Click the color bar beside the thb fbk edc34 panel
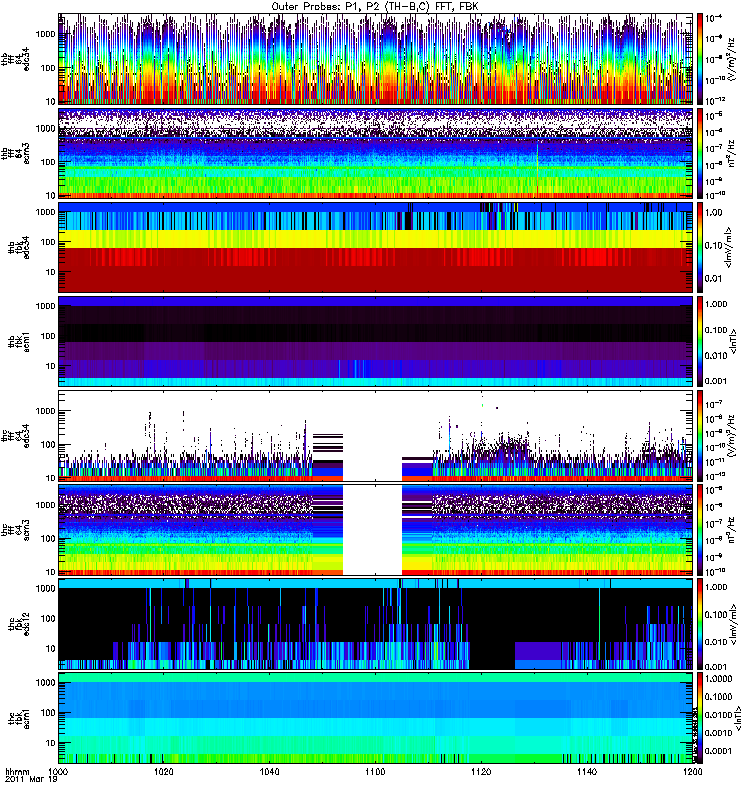The image size is (750, 800). pyautogui.click(x=701, y=246)
